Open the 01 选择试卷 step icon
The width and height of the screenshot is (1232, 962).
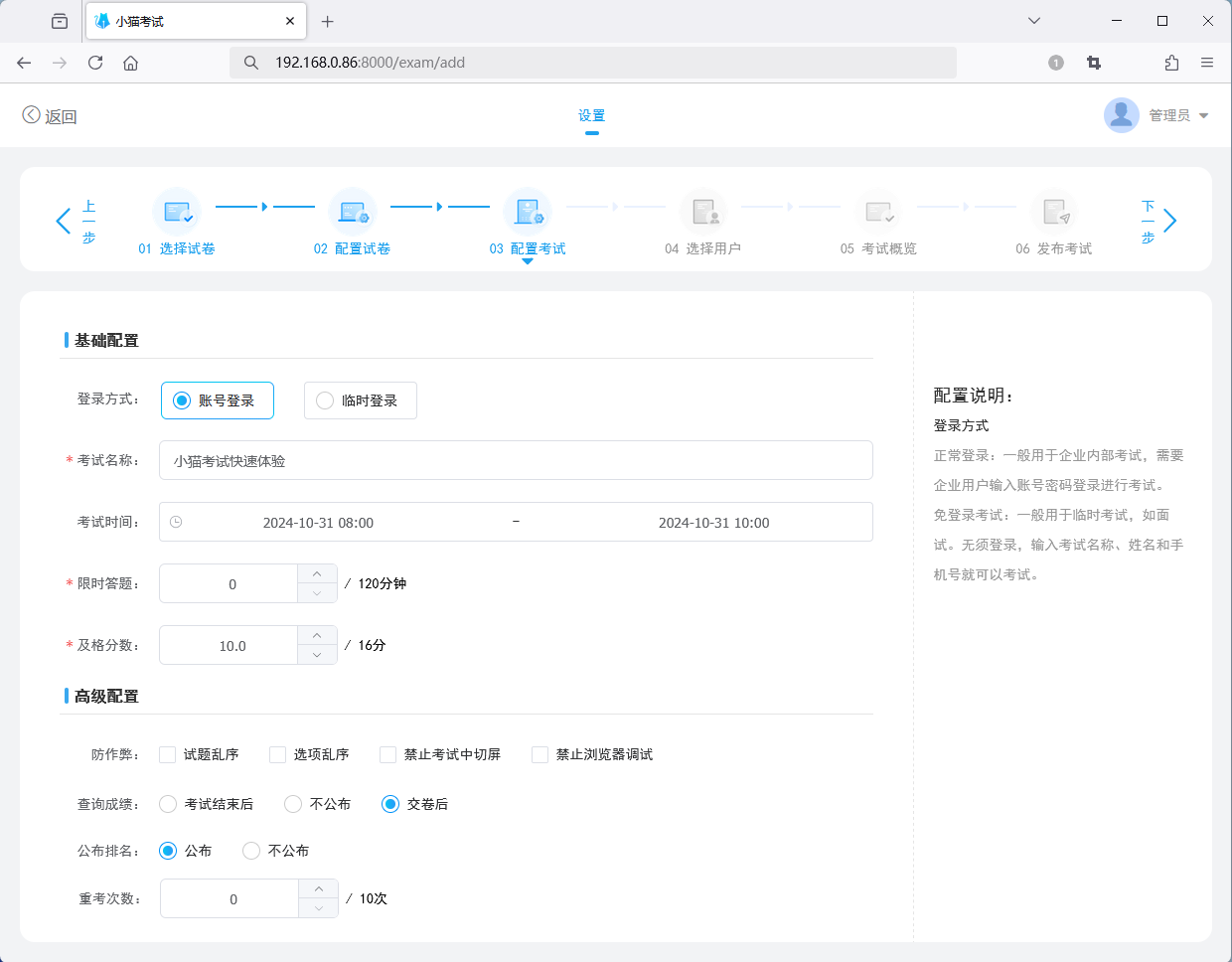pyautogui.click(x=178, y=212)
